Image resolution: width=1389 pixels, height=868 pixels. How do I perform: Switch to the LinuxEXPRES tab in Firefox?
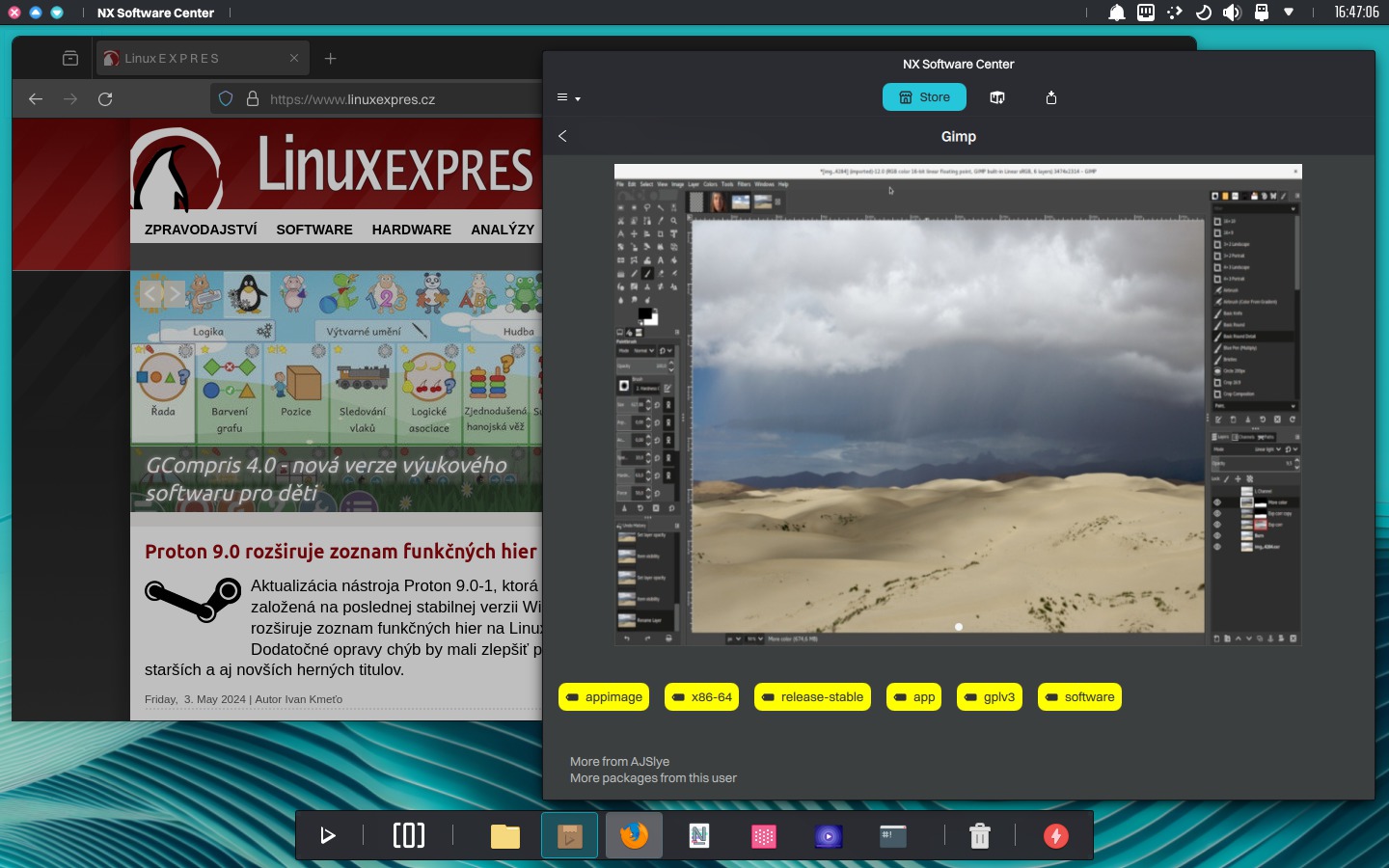point(202,59)
